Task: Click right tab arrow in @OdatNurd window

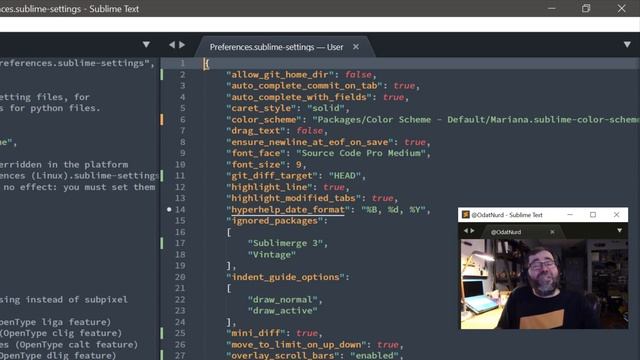Action: coord(472,231)
